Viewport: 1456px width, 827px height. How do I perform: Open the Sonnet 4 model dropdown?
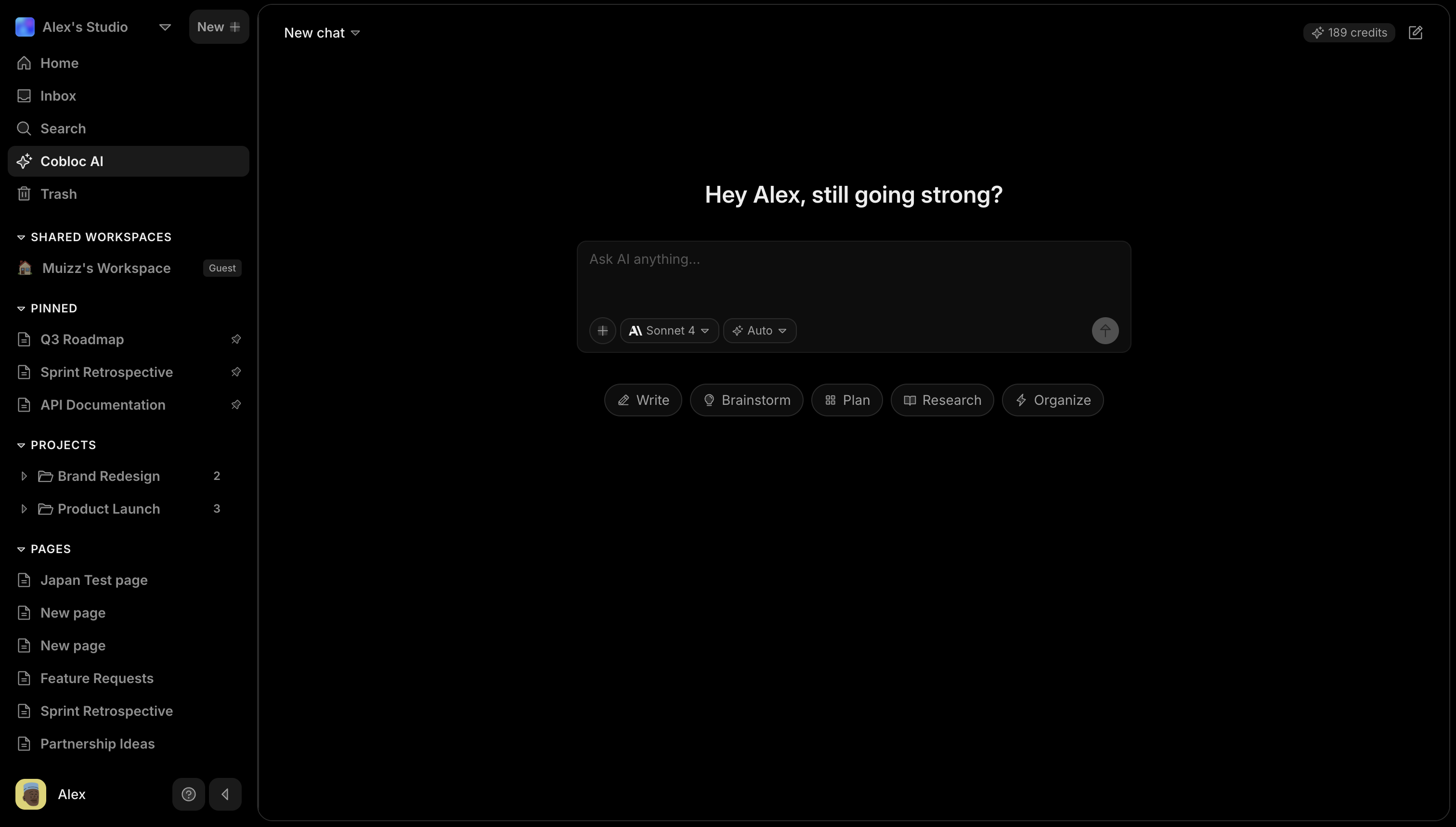[x=669, y=330]
